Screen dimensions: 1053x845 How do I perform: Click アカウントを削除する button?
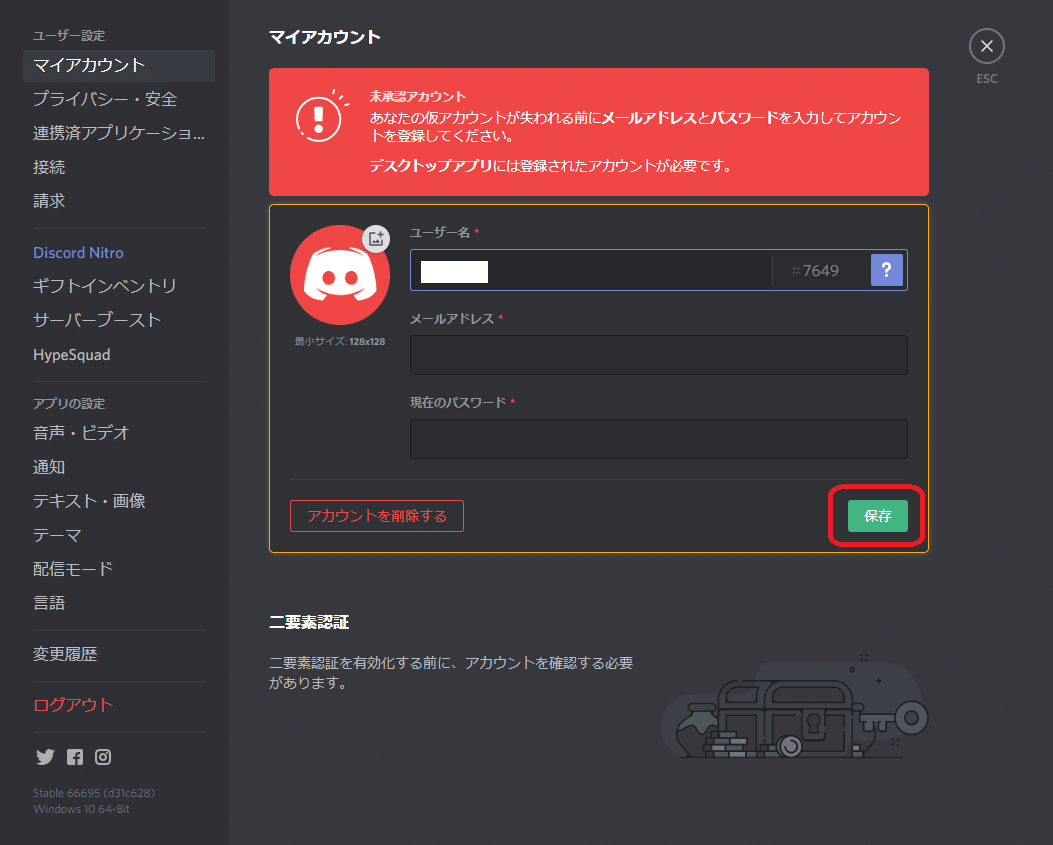[377, 516]
